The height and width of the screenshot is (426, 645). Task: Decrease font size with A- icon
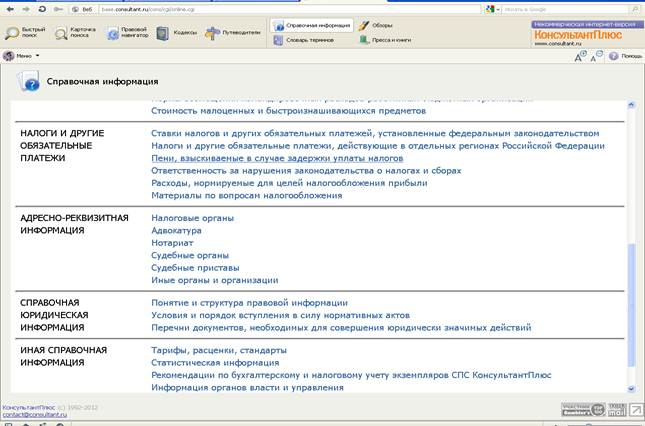(x=596, y=56)
